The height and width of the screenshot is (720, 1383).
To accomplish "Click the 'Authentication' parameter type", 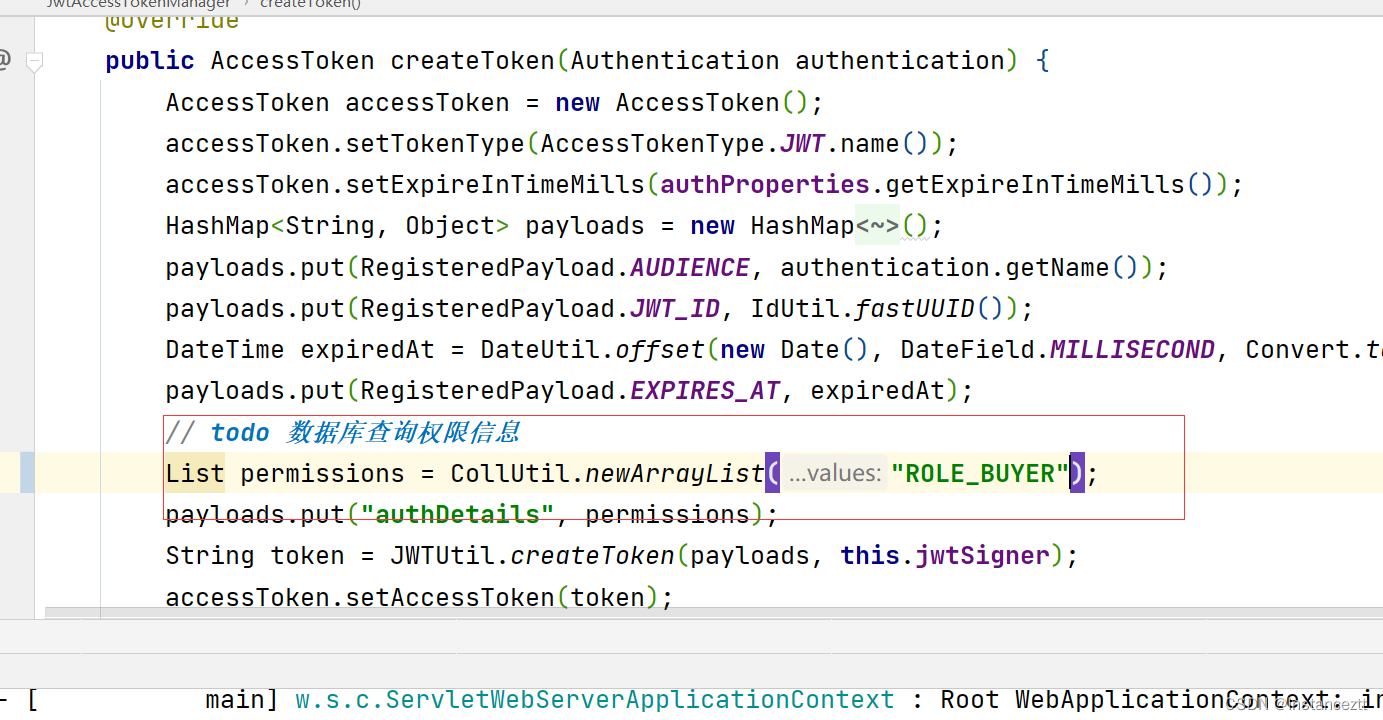I will 675,61.
